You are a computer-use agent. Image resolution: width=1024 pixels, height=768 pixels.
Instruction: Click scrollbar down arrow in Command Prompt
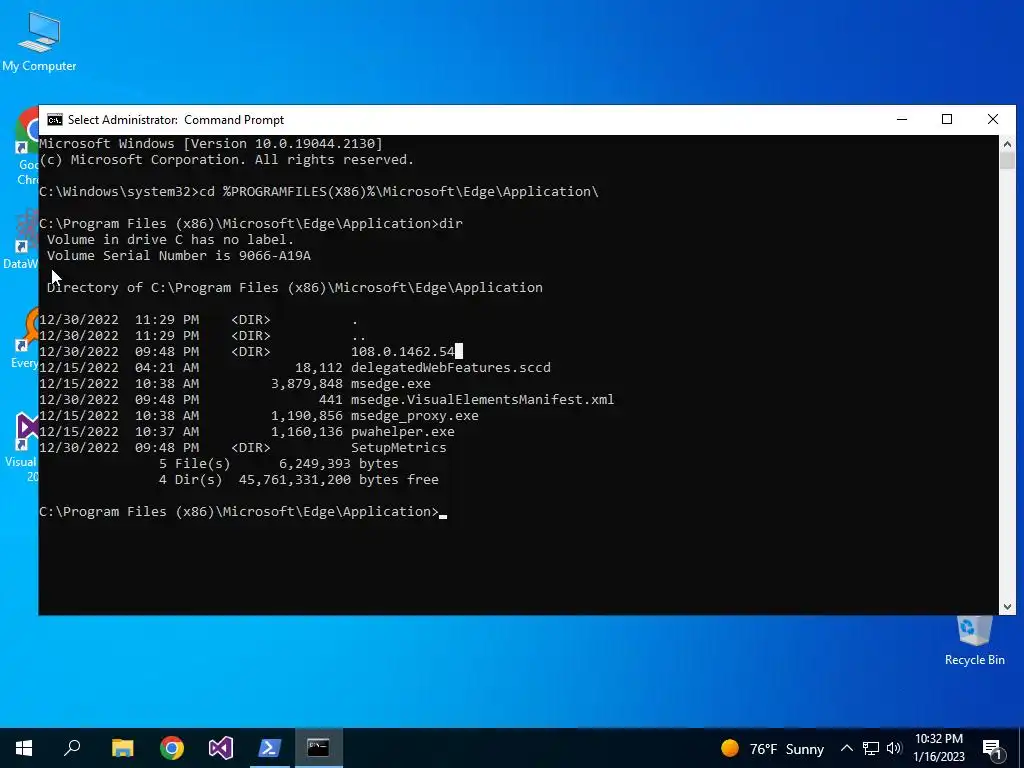[x=1007, y=607]
